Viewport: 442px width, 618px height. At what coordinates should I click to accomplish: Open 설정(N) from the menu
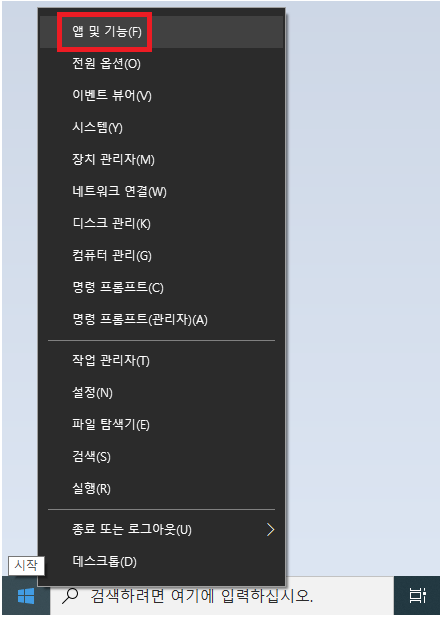point(161,392)
